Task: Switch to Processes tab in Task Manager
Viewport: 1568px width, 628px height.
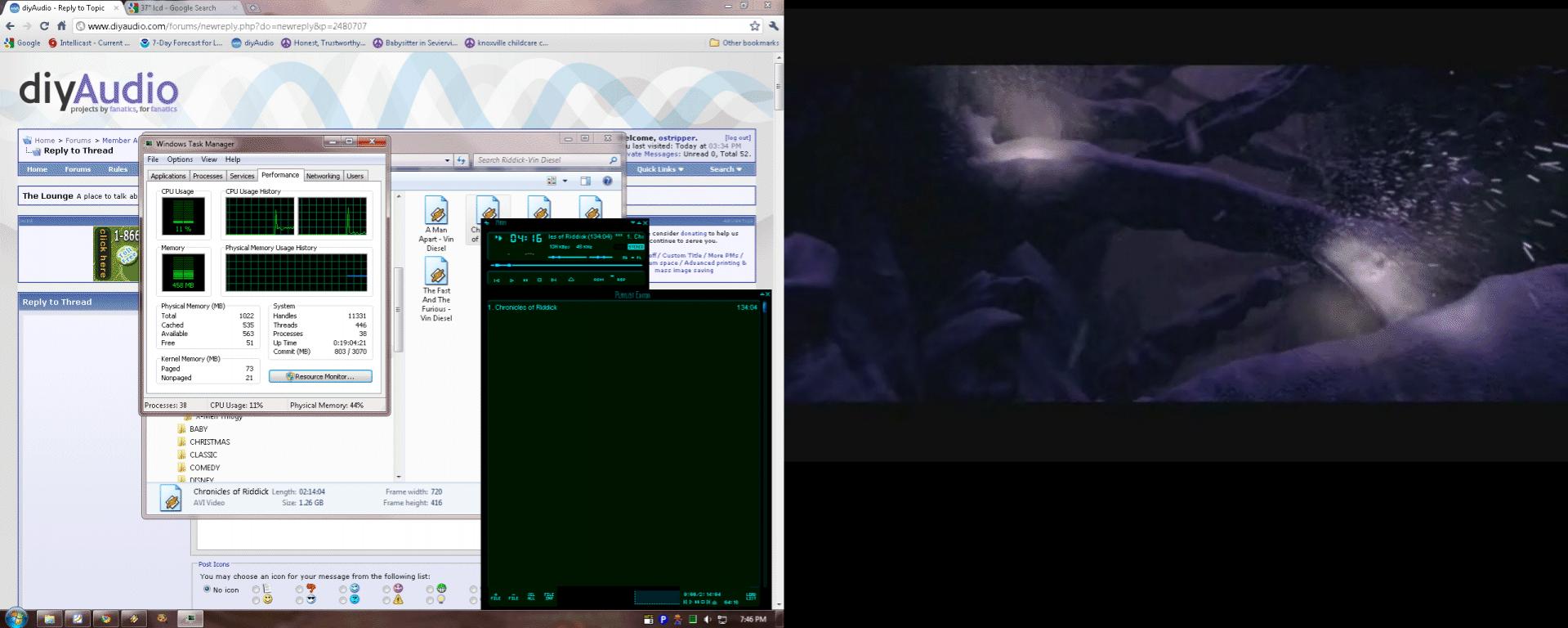Action: pyautogui.click(x=208, y=176)
